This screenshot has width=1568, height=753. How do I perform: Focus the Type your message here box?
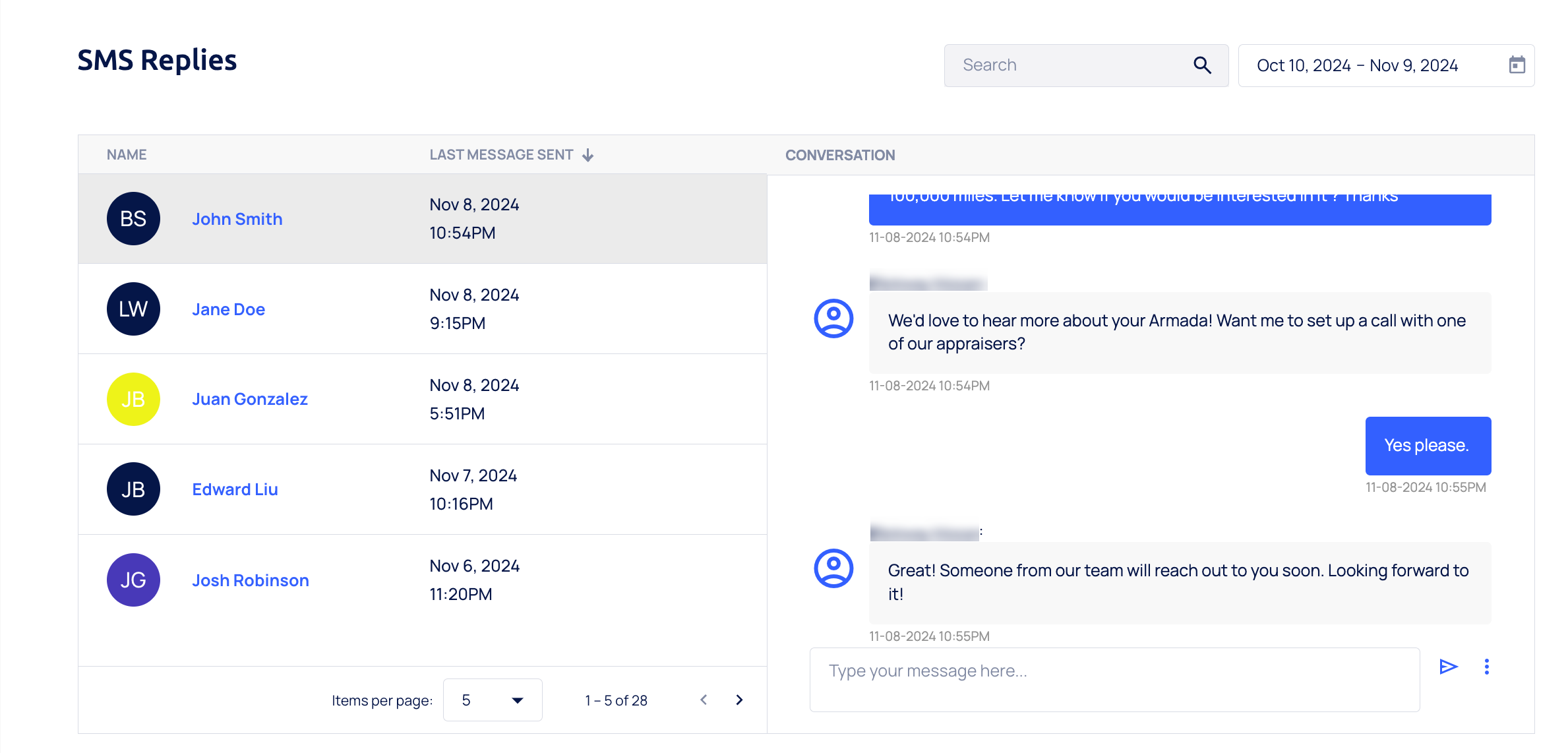click(1114, 679)
